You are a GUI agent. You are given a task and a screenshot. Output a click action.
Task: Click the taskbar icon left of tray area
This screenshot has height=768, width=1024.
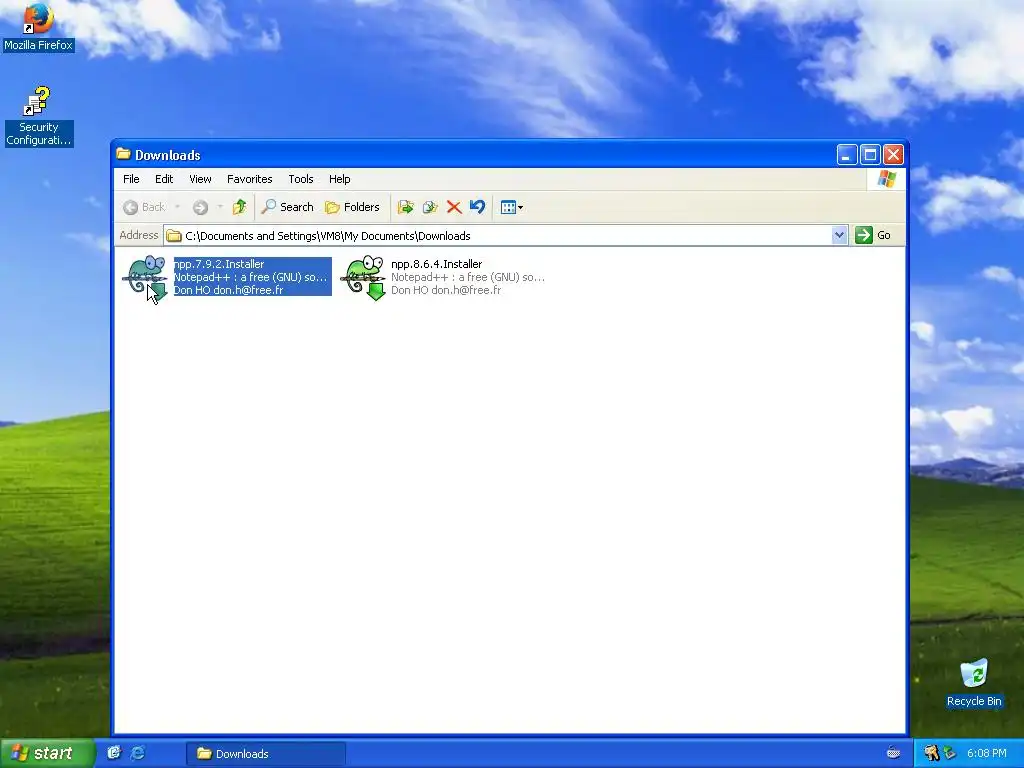(893, 754)
